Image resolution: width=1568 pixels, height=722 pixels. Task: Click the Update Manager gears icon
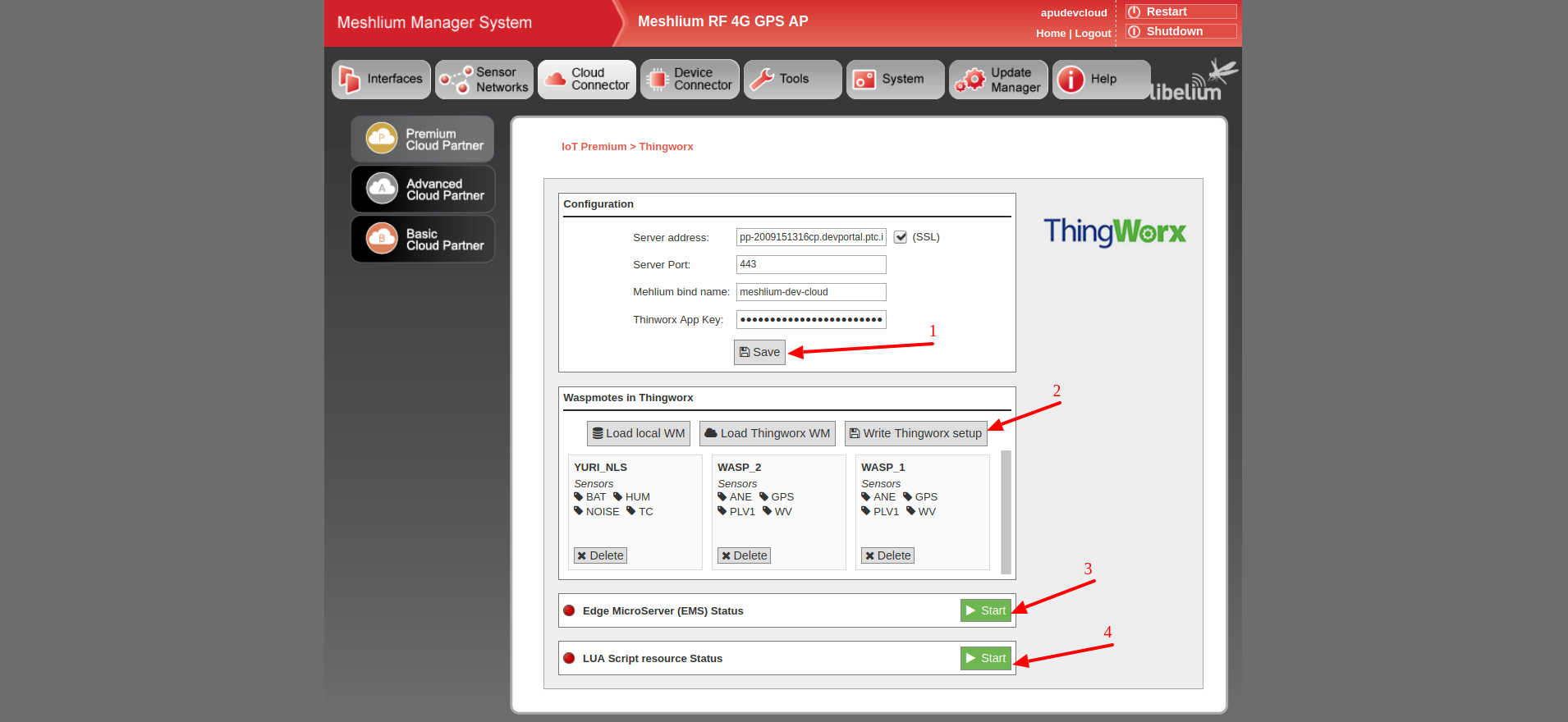(x=970, y=80)
